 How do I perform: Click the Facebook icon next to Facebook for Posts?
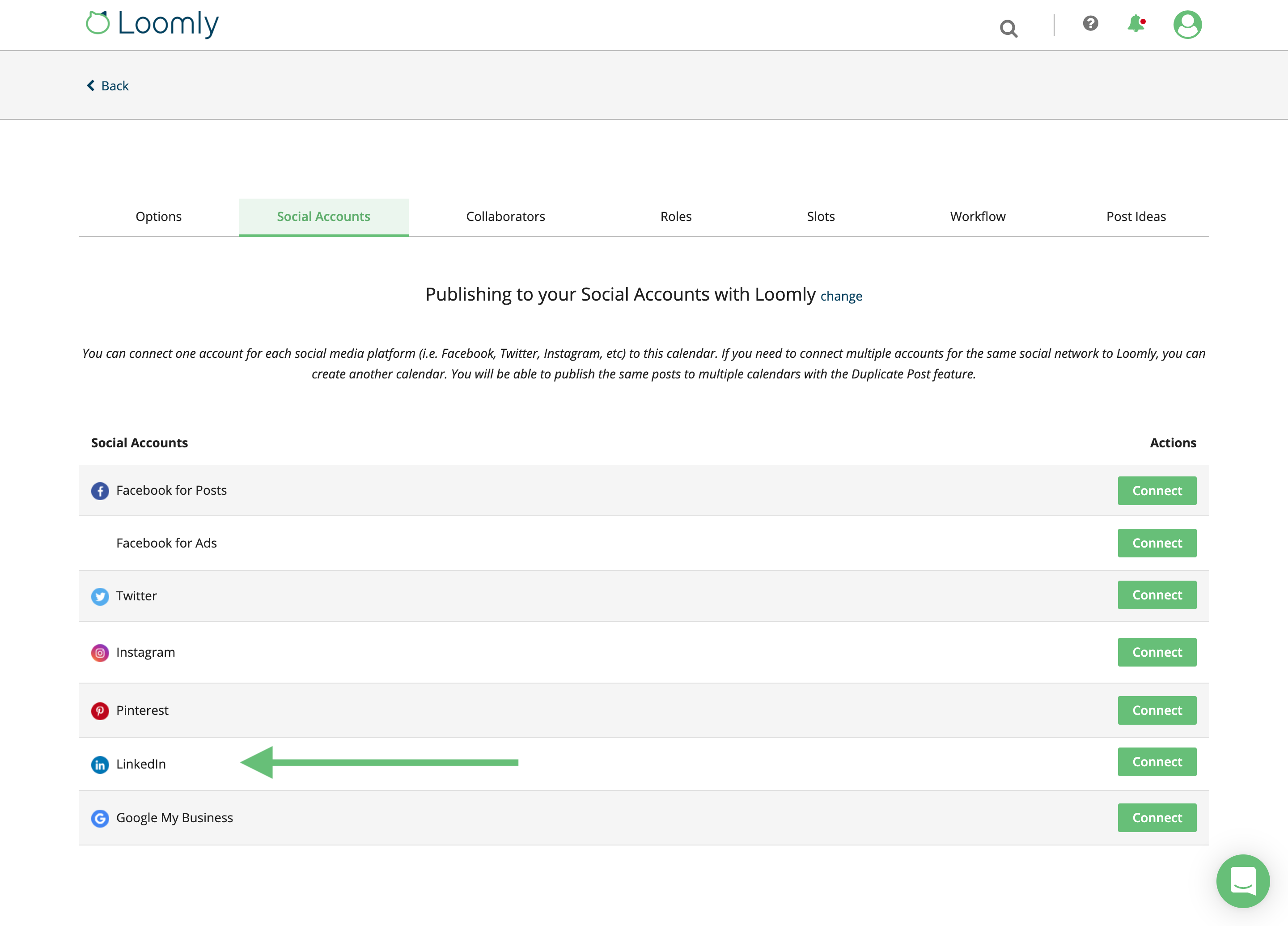pos(100,491)
